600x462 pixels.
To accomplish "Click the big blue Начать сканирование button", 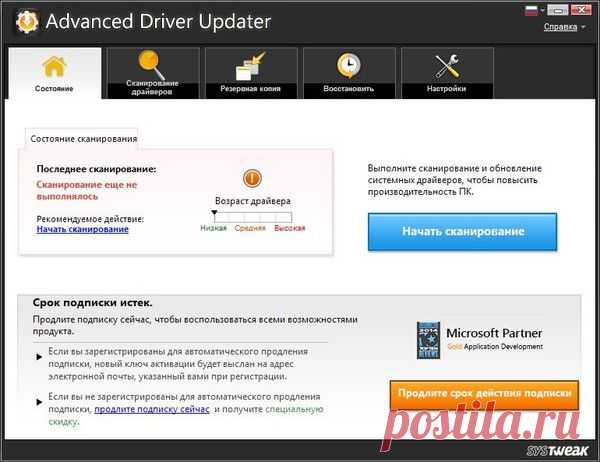I will click(462, 232).
